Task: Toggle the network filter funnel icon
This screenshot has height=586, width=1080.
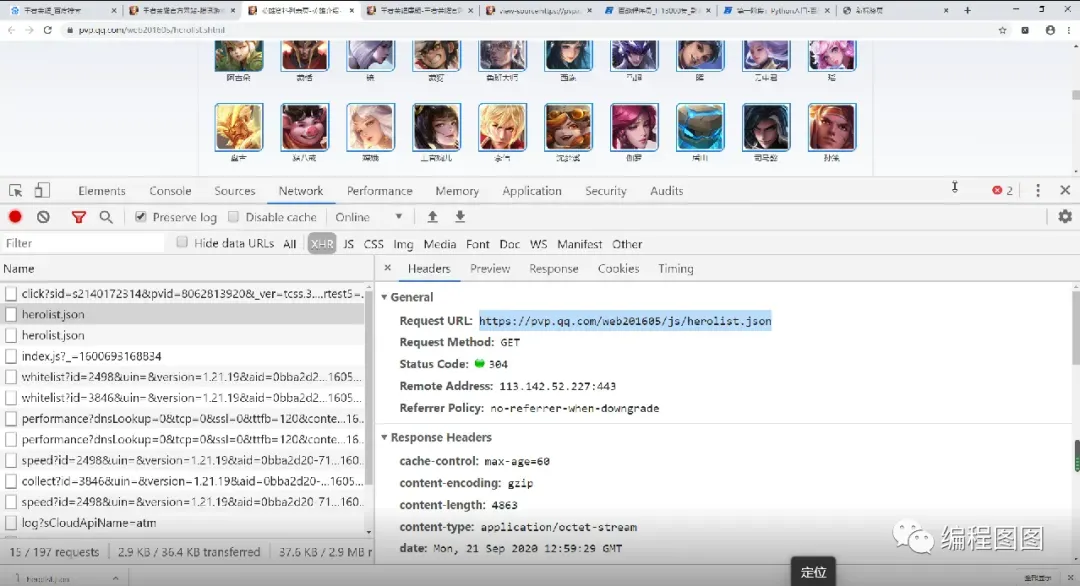Action: click(x=79, y=218)
